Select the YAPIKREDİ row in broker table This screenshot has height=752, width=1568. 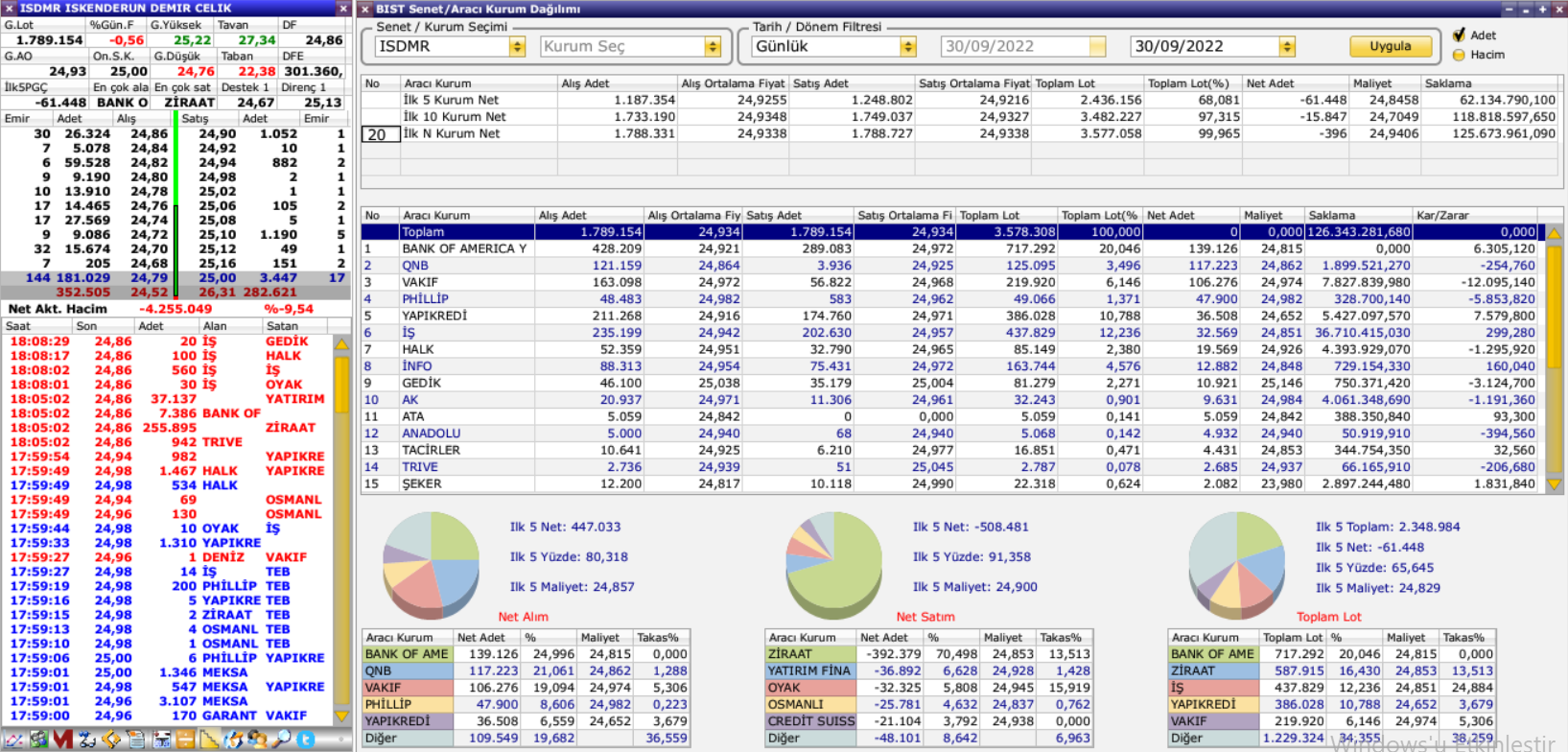pos(949,316)
